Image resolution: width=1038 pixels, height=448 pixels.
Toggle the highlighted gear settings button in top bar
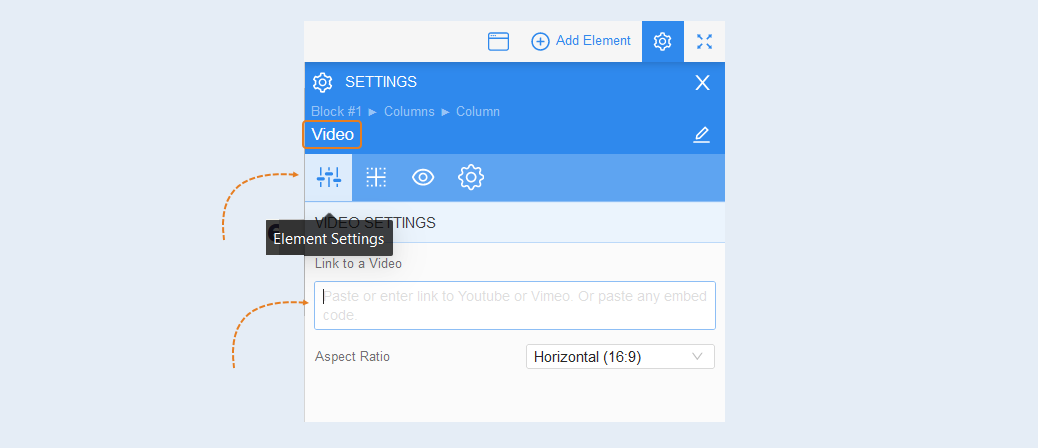(x=663, y=42)
